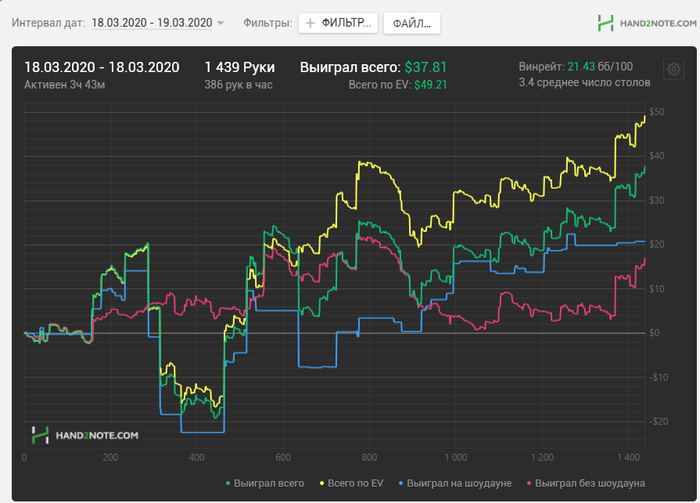Select the date interval 18.03.2020 - 19.03.2020

coord(152,23)
